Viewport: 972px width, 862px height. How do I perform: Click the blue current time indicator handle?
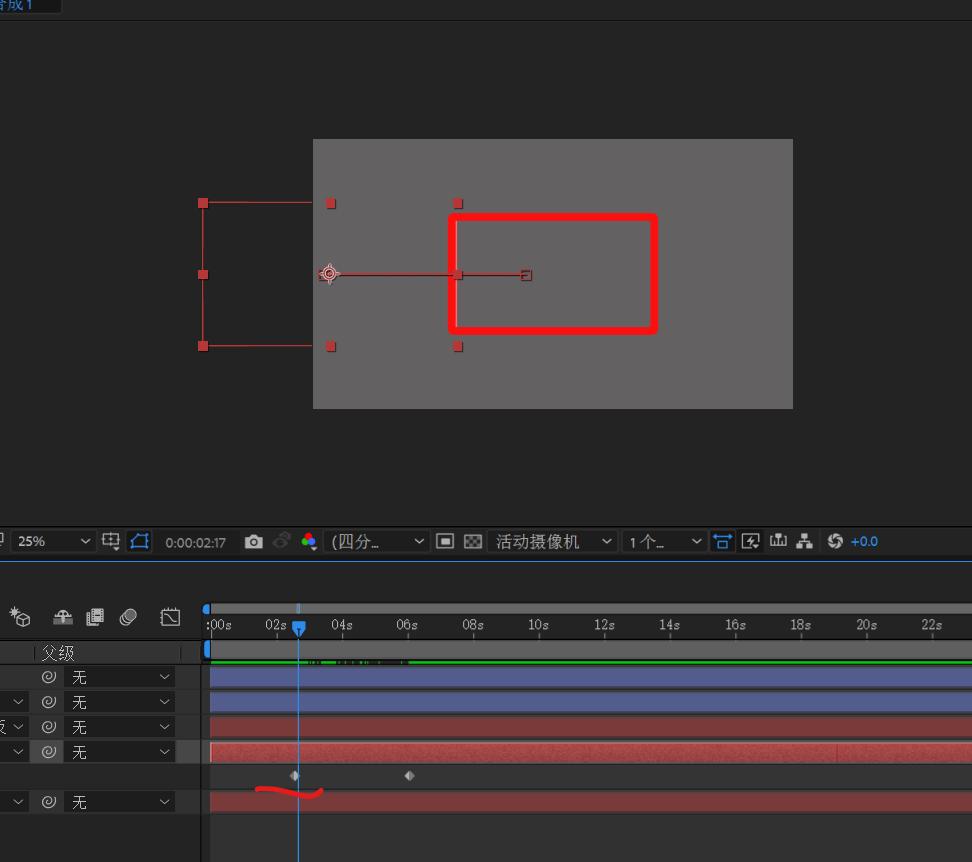click(x=298, y=627)
